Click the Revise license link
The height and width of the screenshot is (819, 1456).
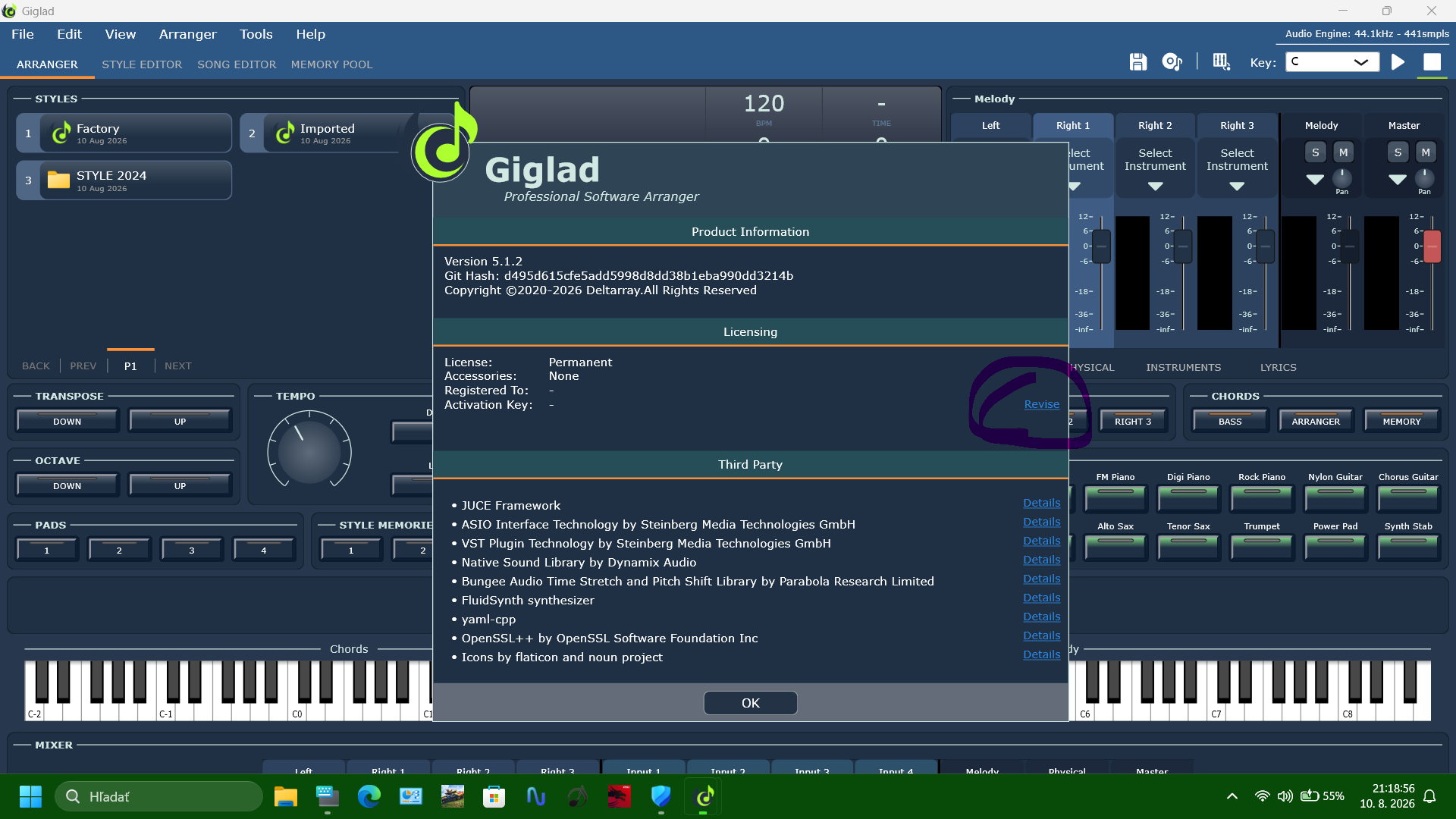tap(1042, 404)
